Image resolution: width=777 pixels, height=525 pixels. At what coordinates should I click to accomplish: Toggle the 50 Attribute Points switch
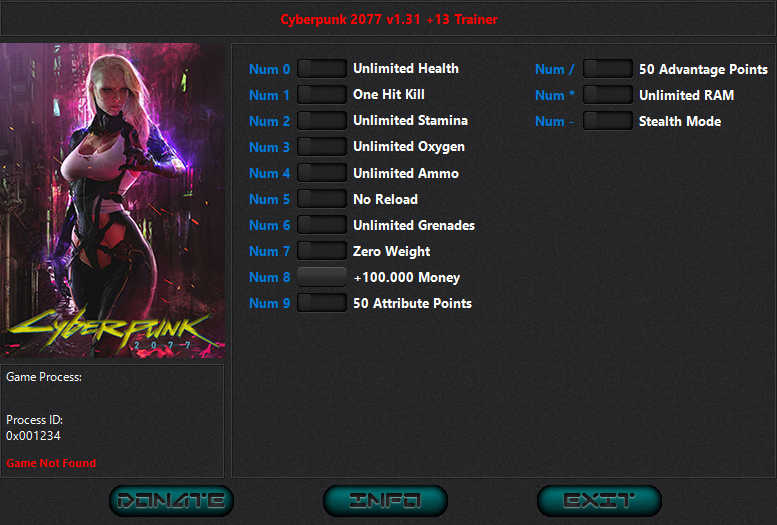(x=322, y=303)
